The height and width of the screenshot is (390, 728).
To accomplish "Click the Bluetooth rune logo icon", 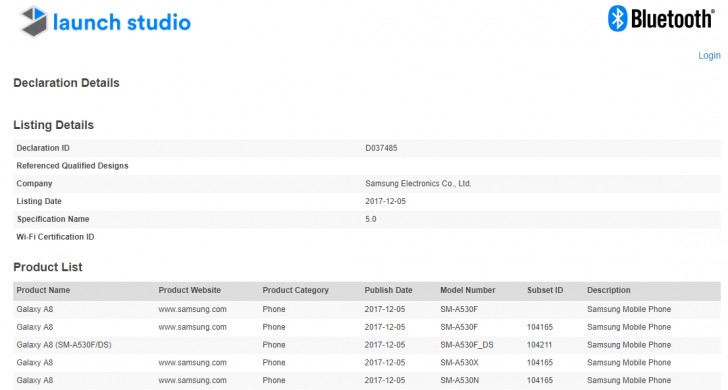I will tap(618, 19).
